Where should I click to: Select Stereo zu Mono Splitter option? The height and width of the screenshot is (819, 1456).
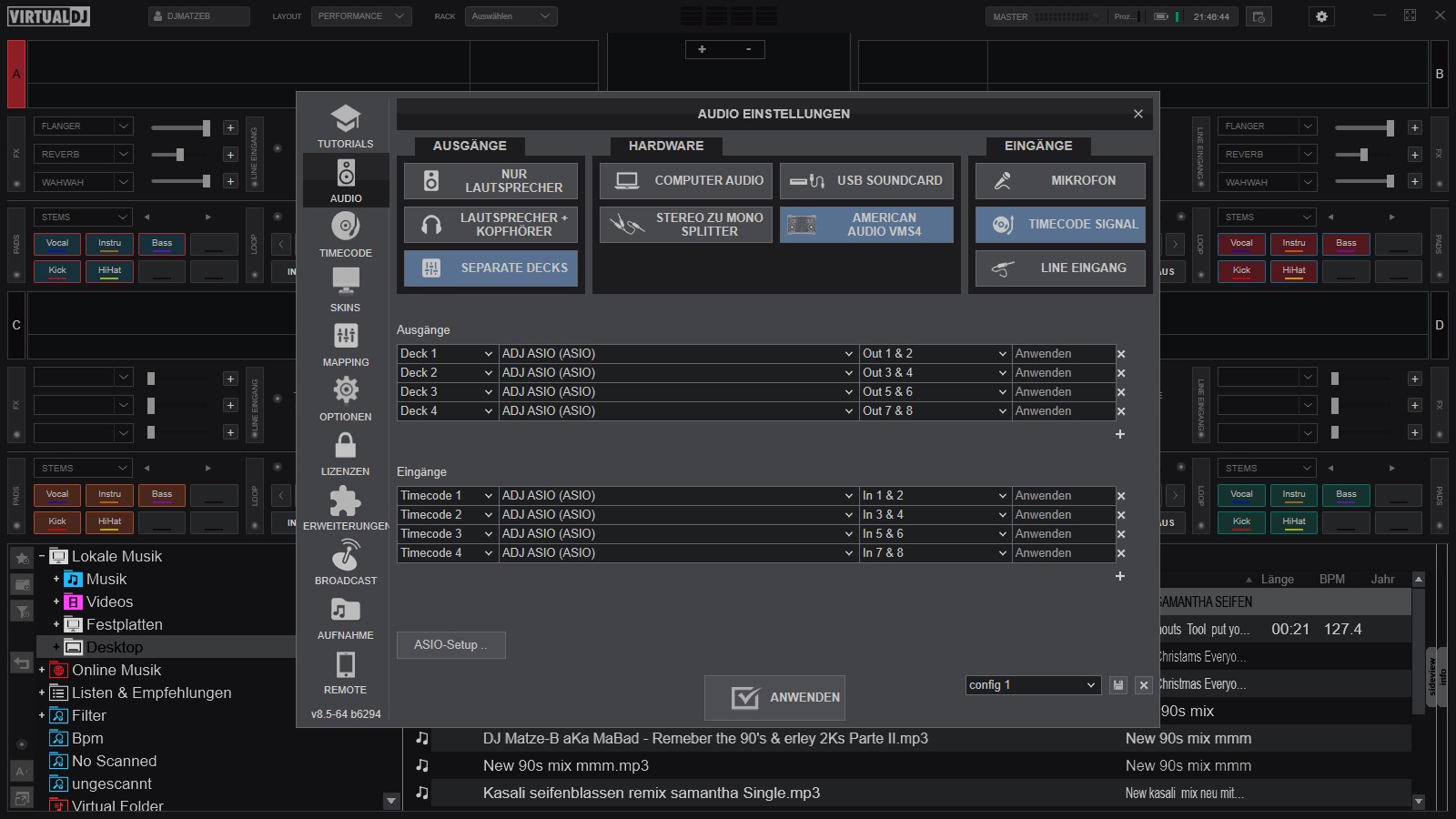[686, 224]
